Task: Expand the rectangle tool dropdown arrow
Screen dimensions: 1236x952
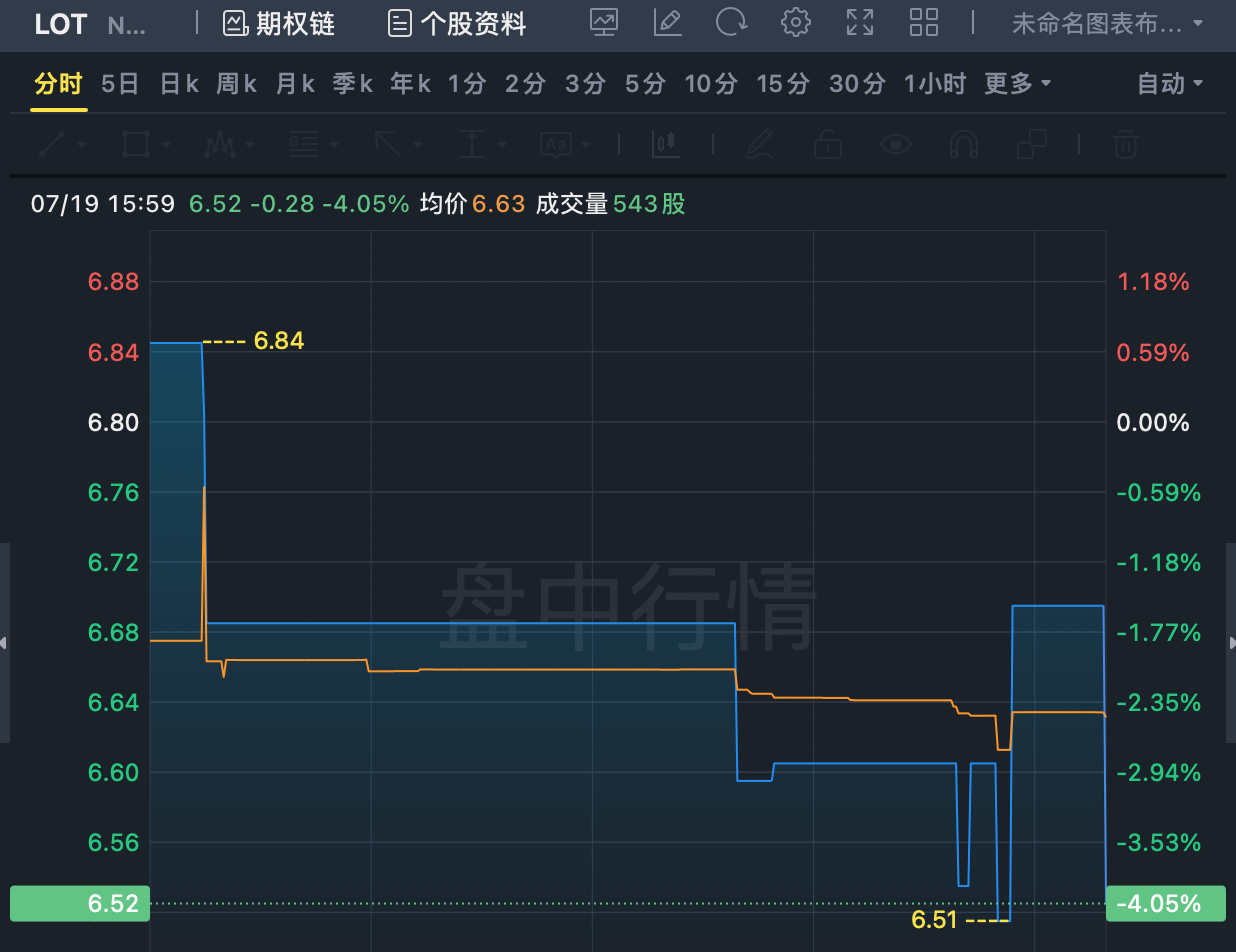Action: pos(165,145)
